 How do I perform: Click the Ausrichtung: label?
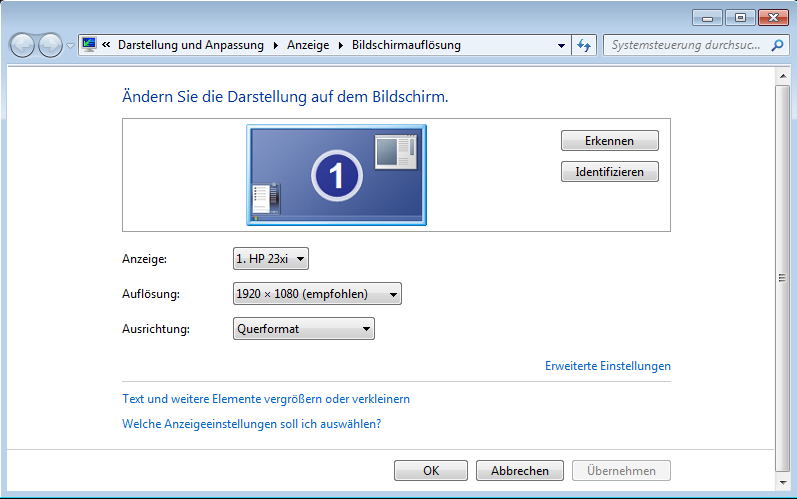click(156, 329)
